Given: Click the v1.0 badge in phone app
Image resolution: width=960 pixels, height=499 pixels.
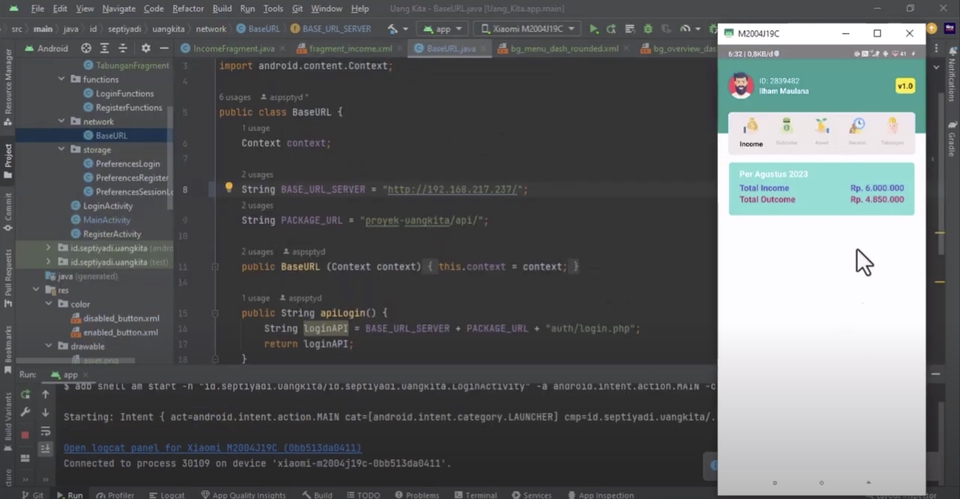Looking at the screenshot, I should [905, 86].
